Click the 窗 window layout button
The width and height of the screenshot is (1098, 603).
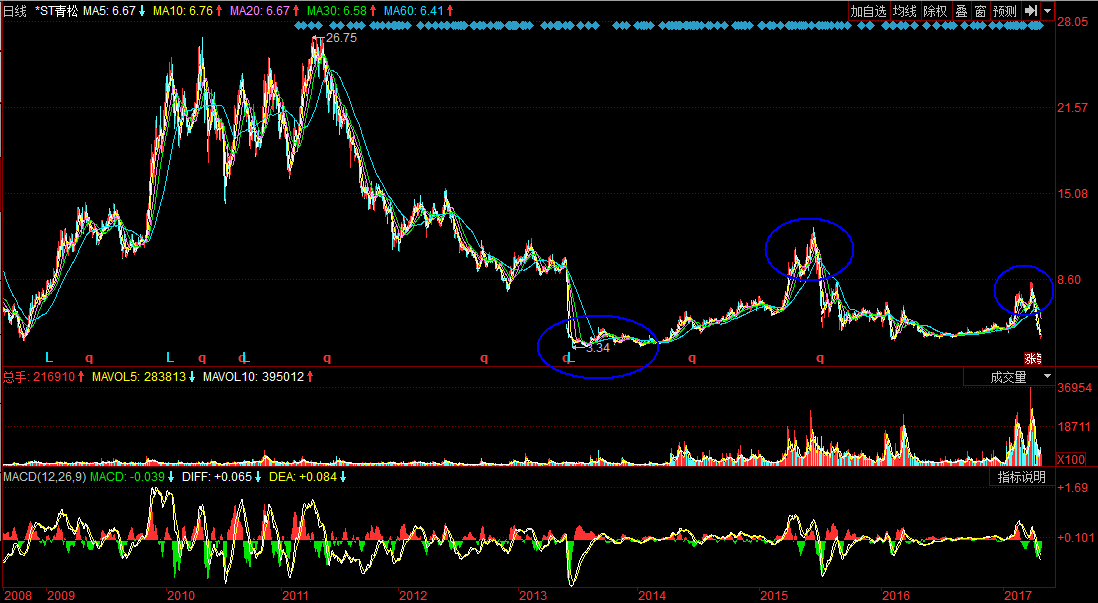pos(980,11)
